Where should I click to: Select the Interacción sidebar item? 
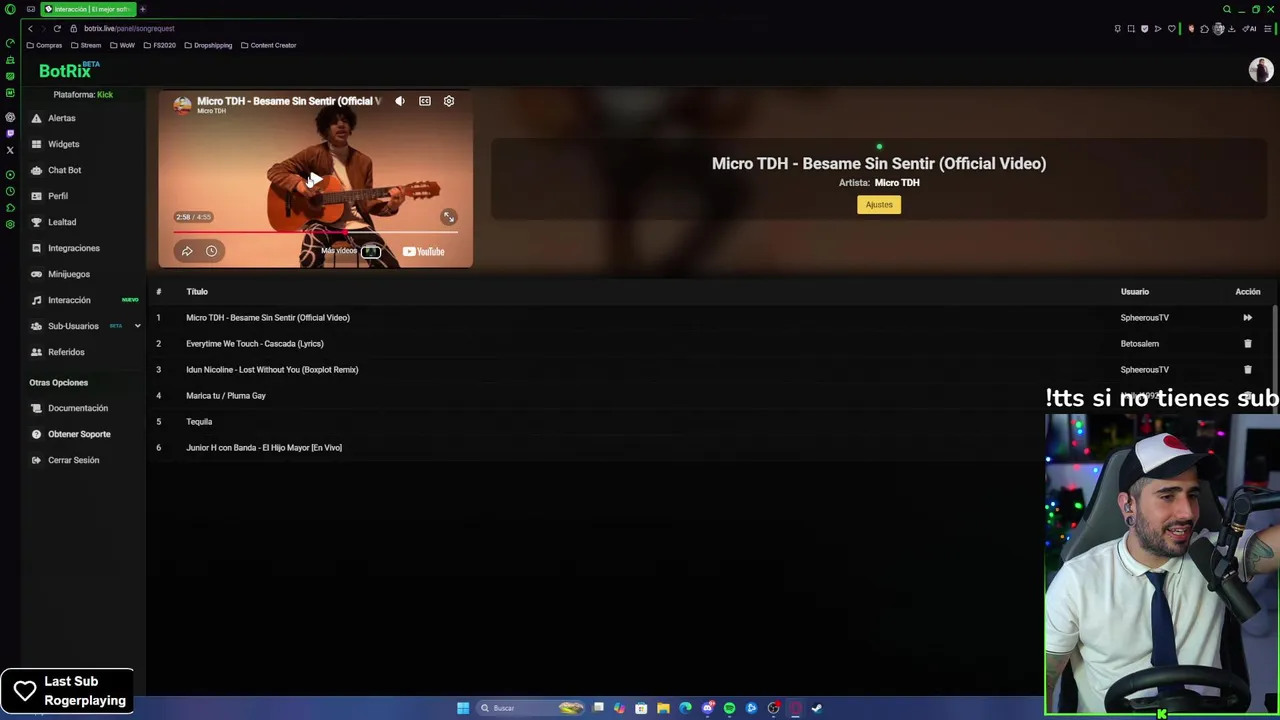[x=69, y=300]
